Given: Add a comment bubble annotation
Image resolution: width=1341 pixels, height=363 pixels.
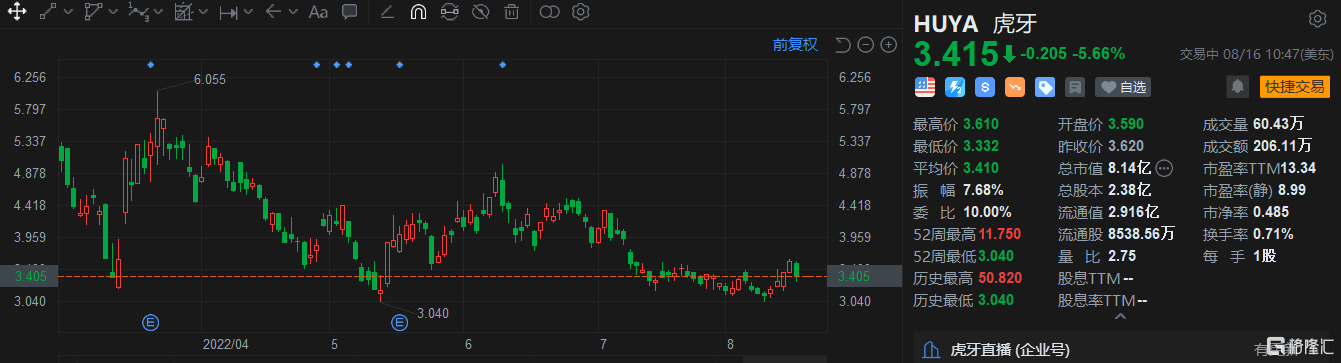Looking at the screenshot, I should (x=349, y=12).
